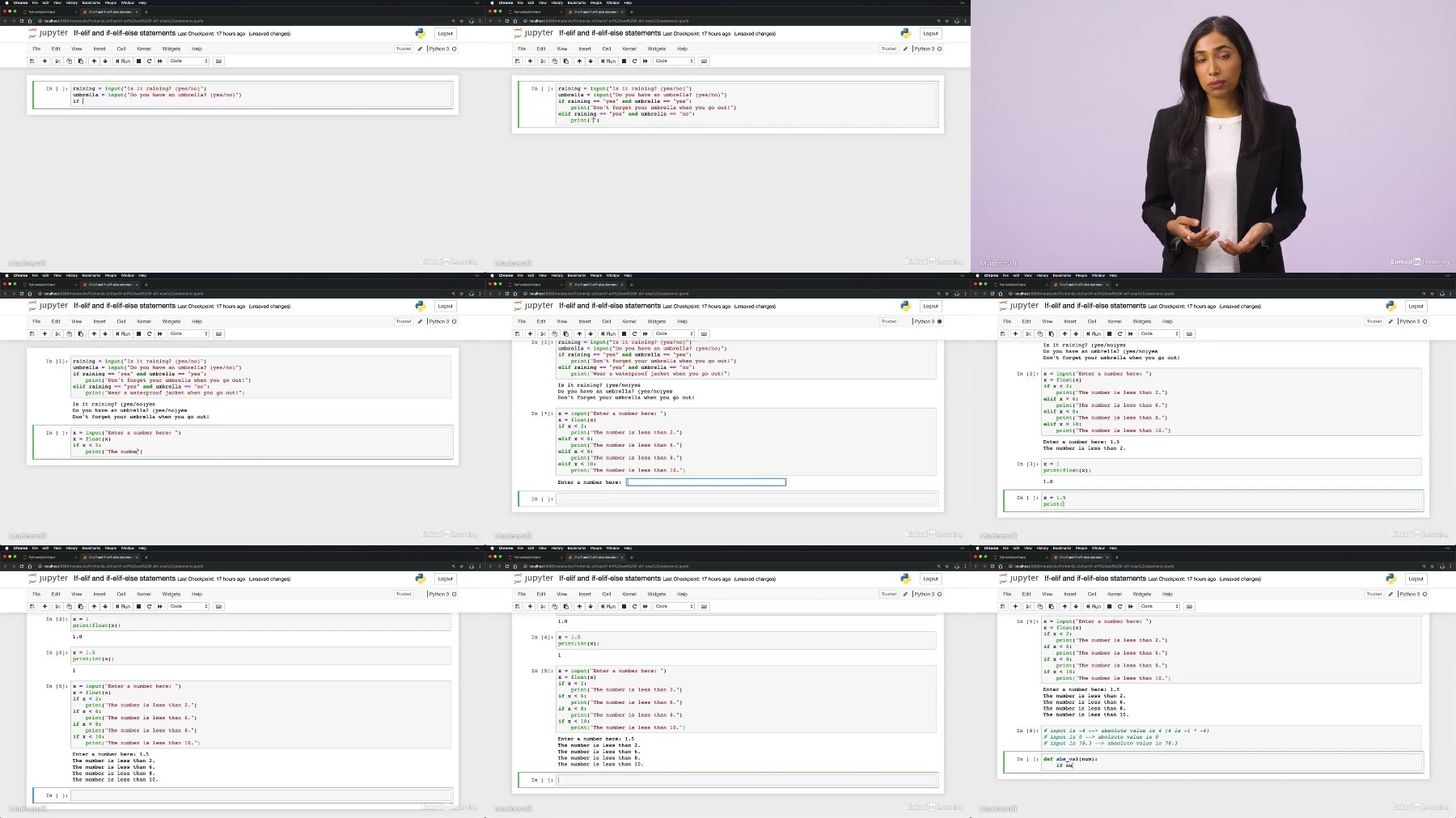
Task: Click Save icon in frame with lone 'if' cell
Action: pos(32,61)
